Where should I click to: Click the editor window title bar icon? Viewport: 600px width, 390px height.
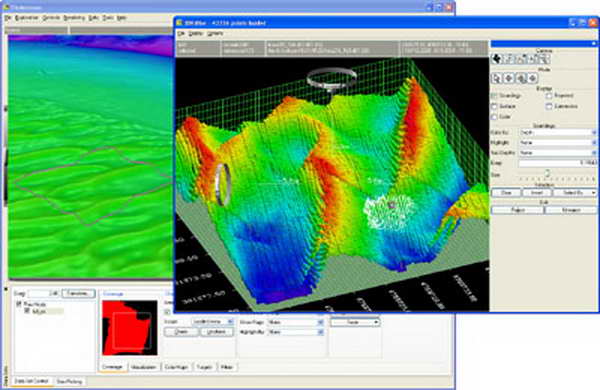click(179, 23)
